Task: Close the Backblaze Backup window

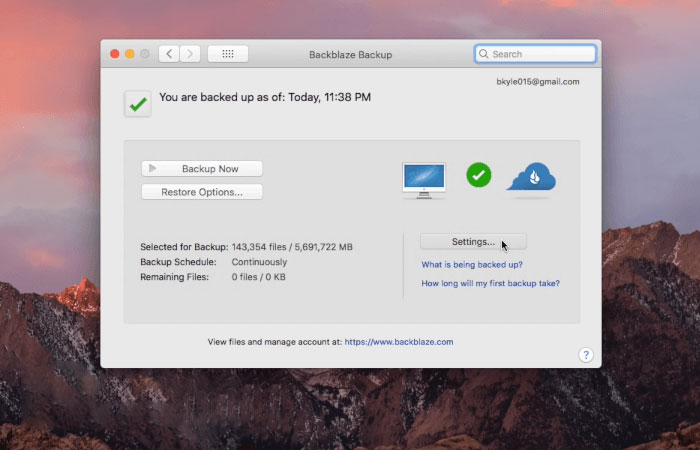Action: (115, 54)
